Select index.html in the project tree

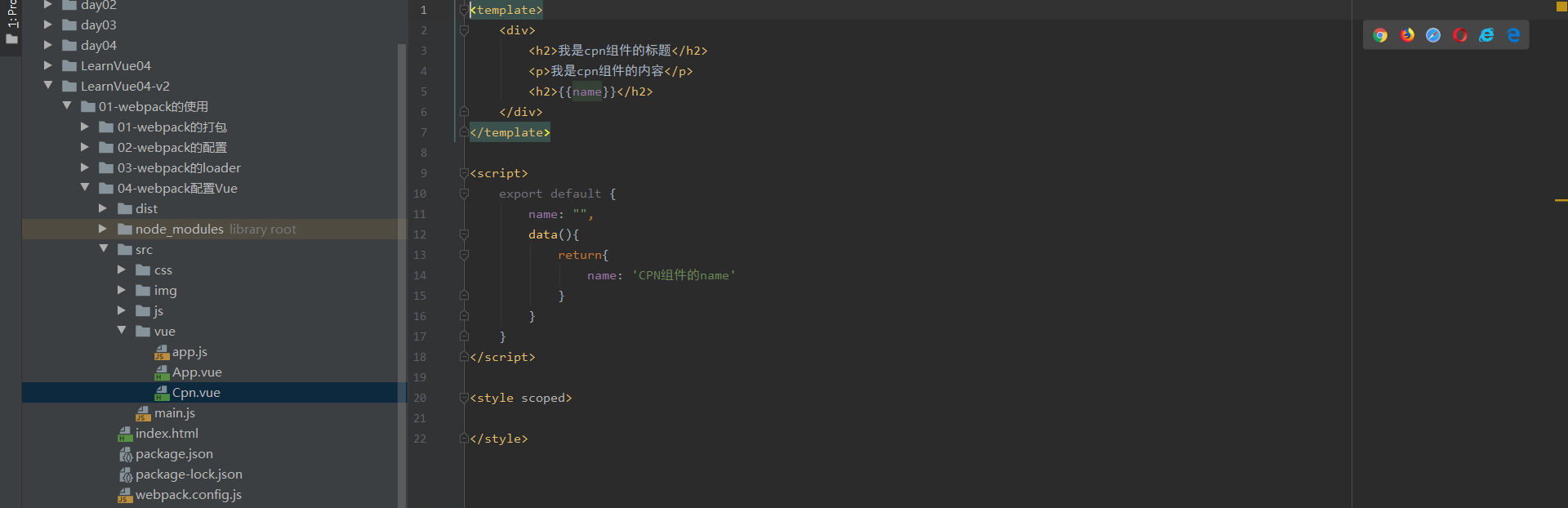[x=167, y=434]
